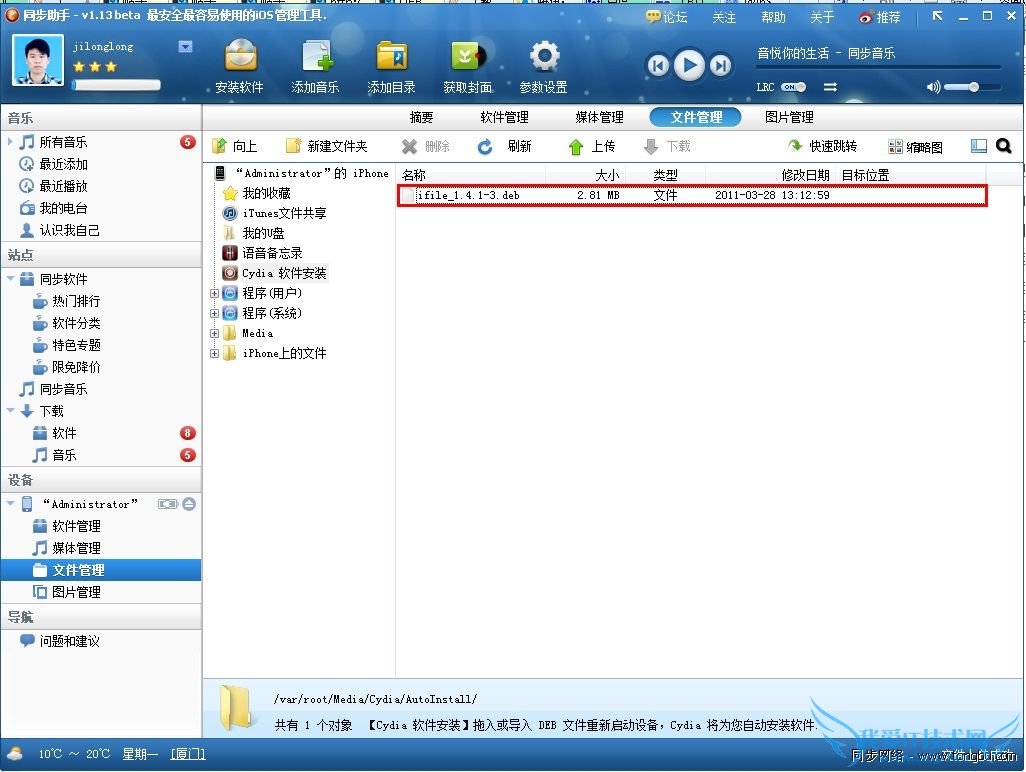Change the playback order mode icon
The image size is (1026, 772).
pyautogui.click(x=830, y=86)
